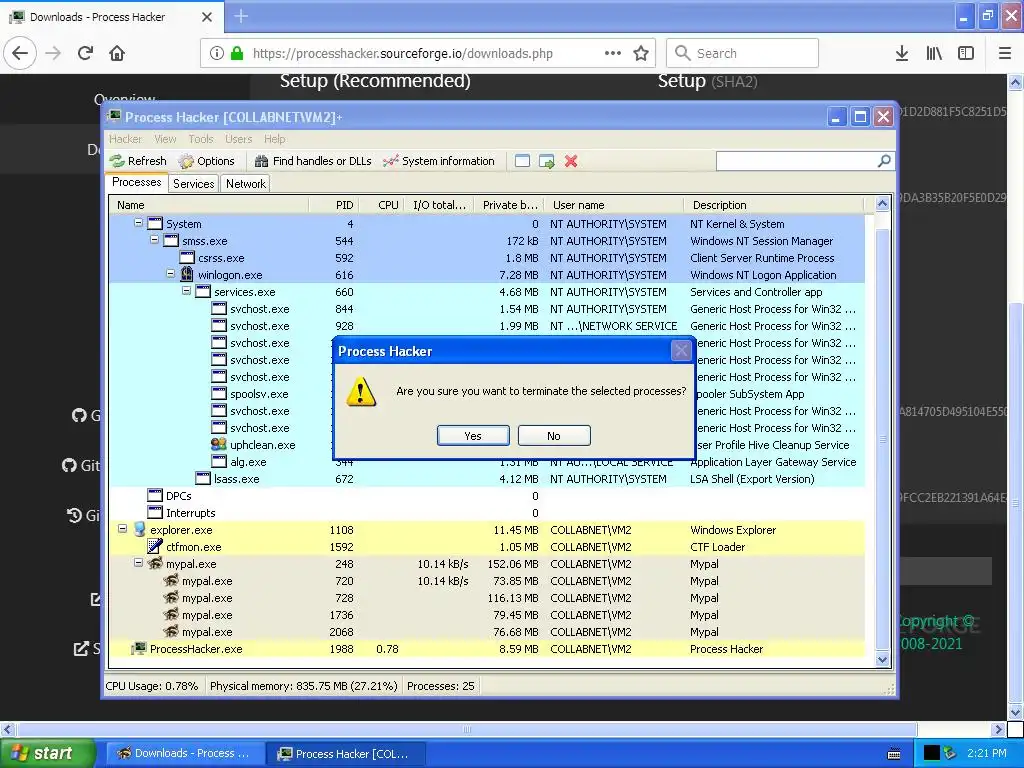Collapse the winlogon.exe tree node
1024x768 pixels.
(170, 274)
